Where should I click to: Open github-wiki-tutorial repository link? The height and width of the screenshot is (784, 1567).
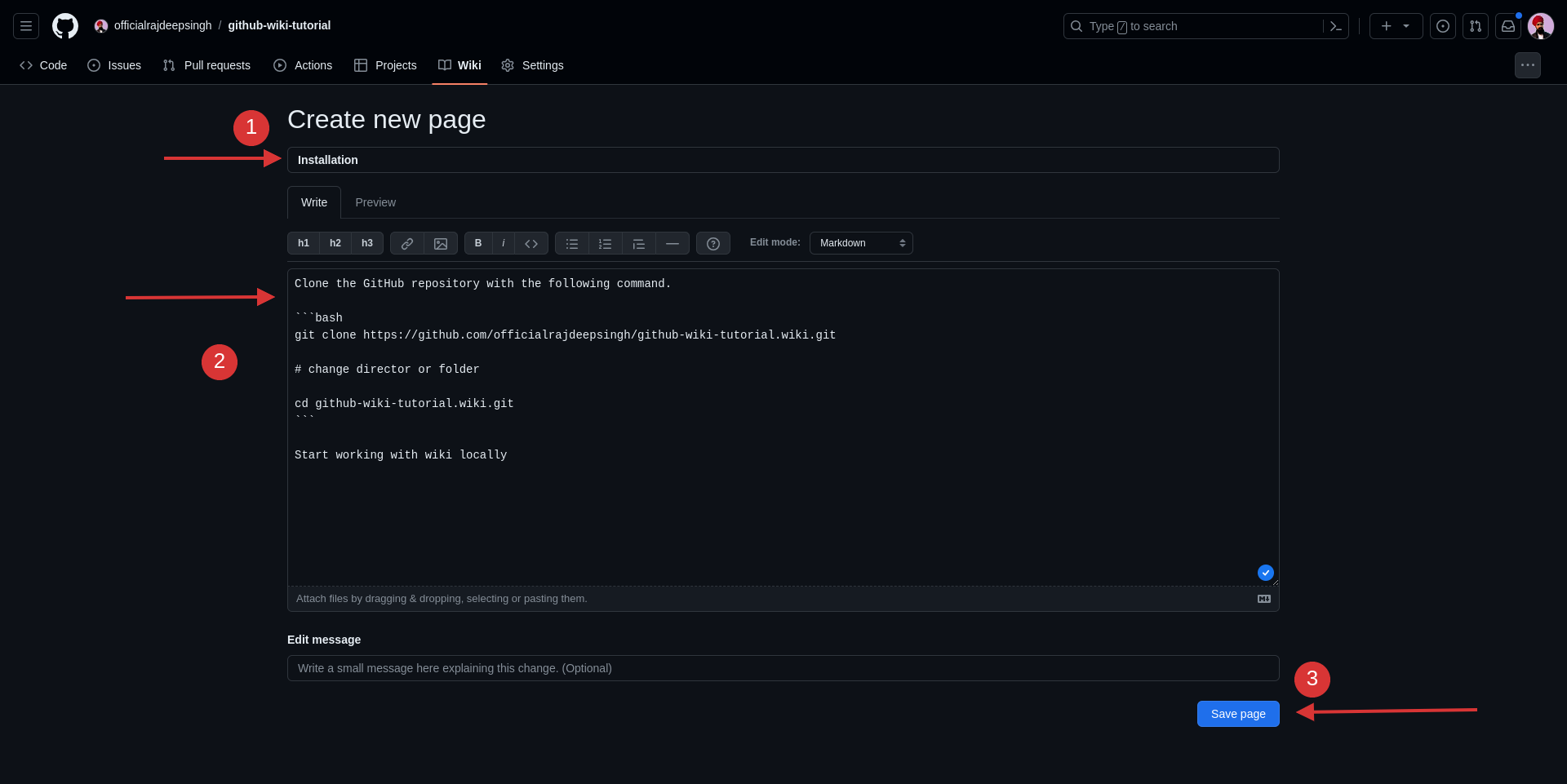(279, 25)
